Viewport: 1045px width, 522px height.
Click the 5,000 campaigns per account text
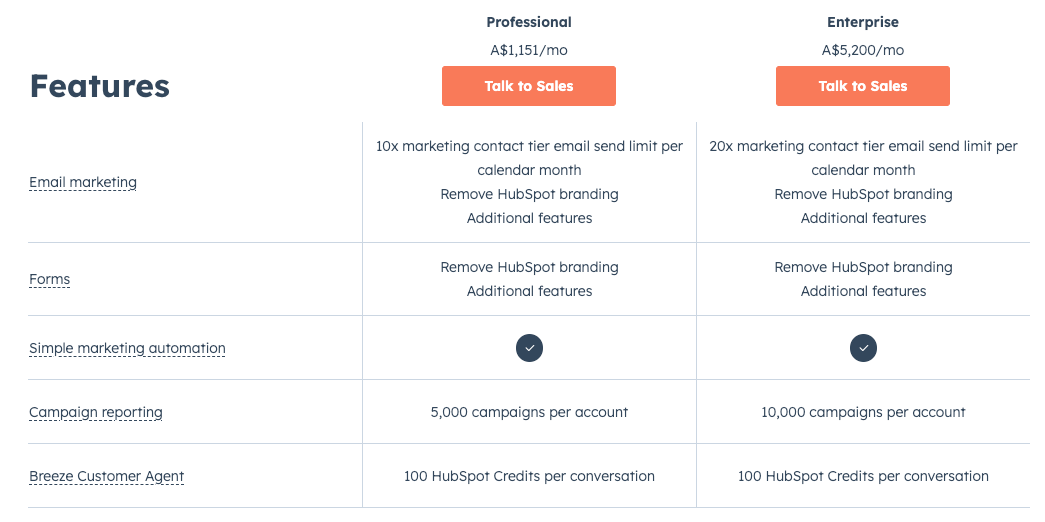pos(529,412)
